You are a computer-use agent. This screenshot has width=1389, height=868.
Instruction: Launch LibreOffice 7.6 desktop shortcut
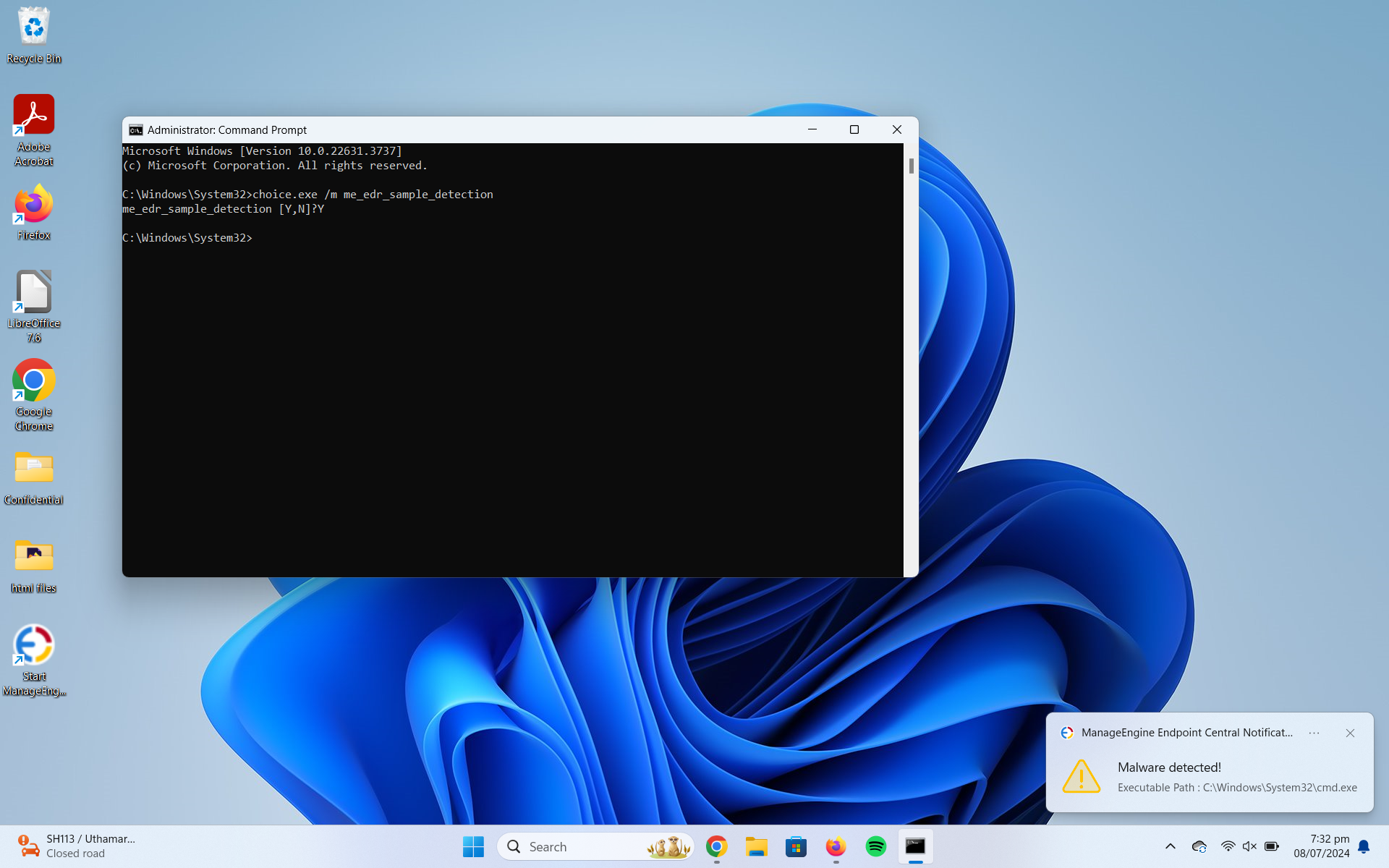pos(33,292)
